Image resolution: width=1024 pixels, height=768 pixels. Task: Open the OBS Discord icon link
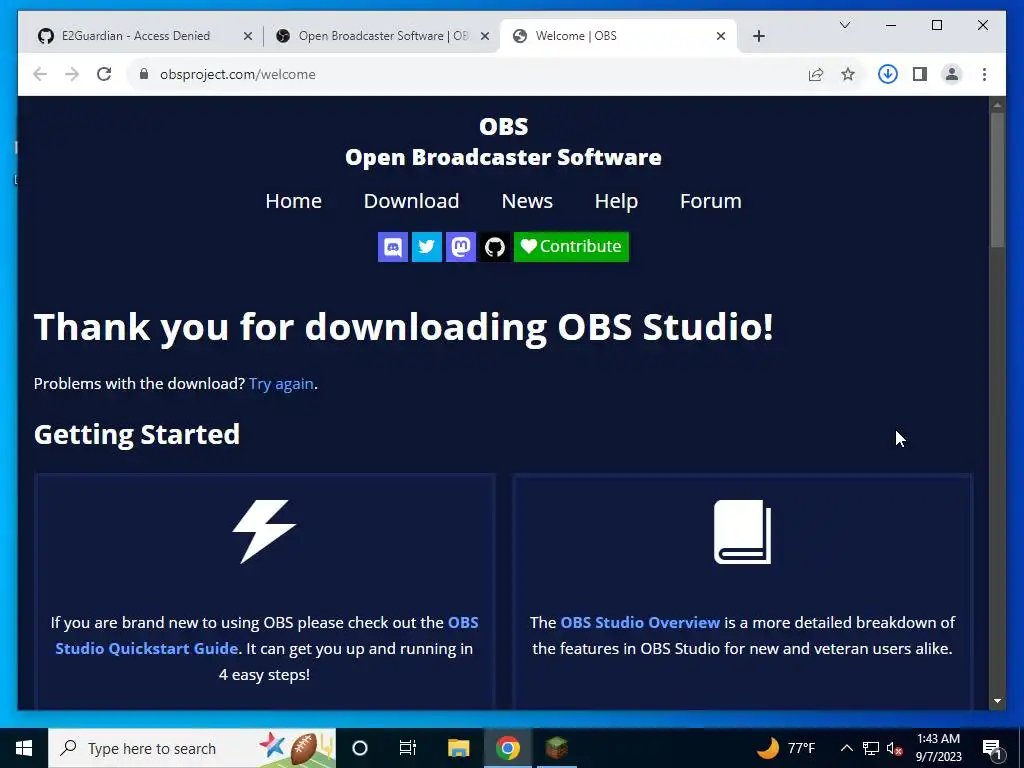click(x=392, y=247)
